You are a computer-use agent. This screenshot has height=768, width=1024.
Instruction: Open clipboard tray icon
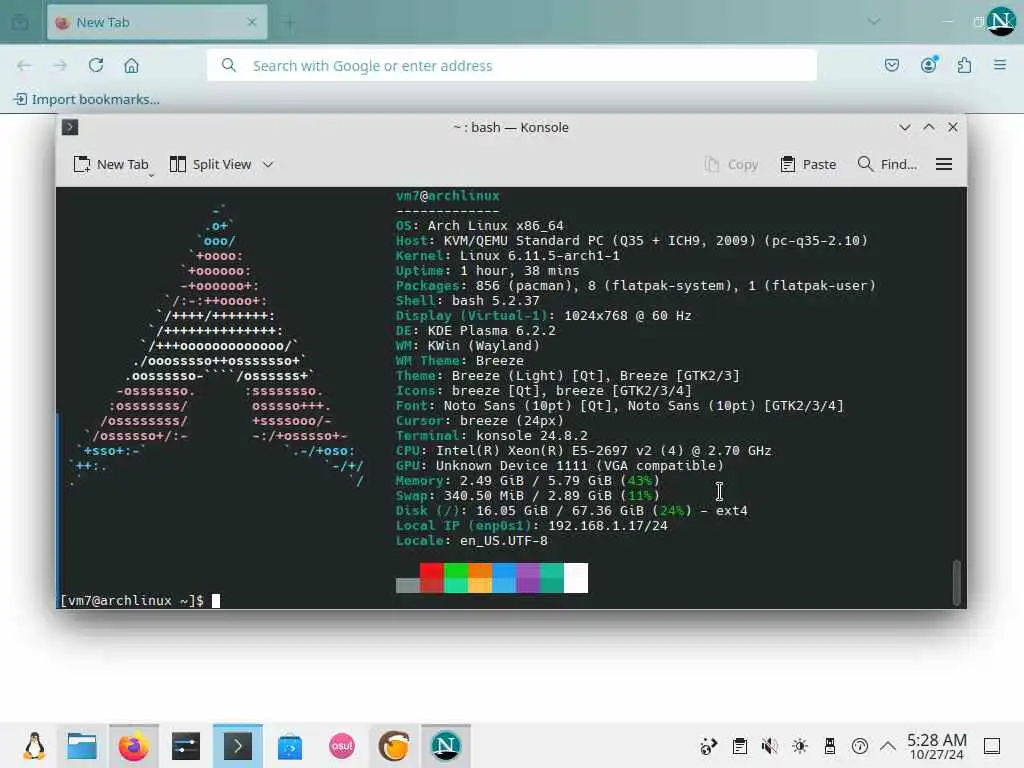(x=739, y=746)
